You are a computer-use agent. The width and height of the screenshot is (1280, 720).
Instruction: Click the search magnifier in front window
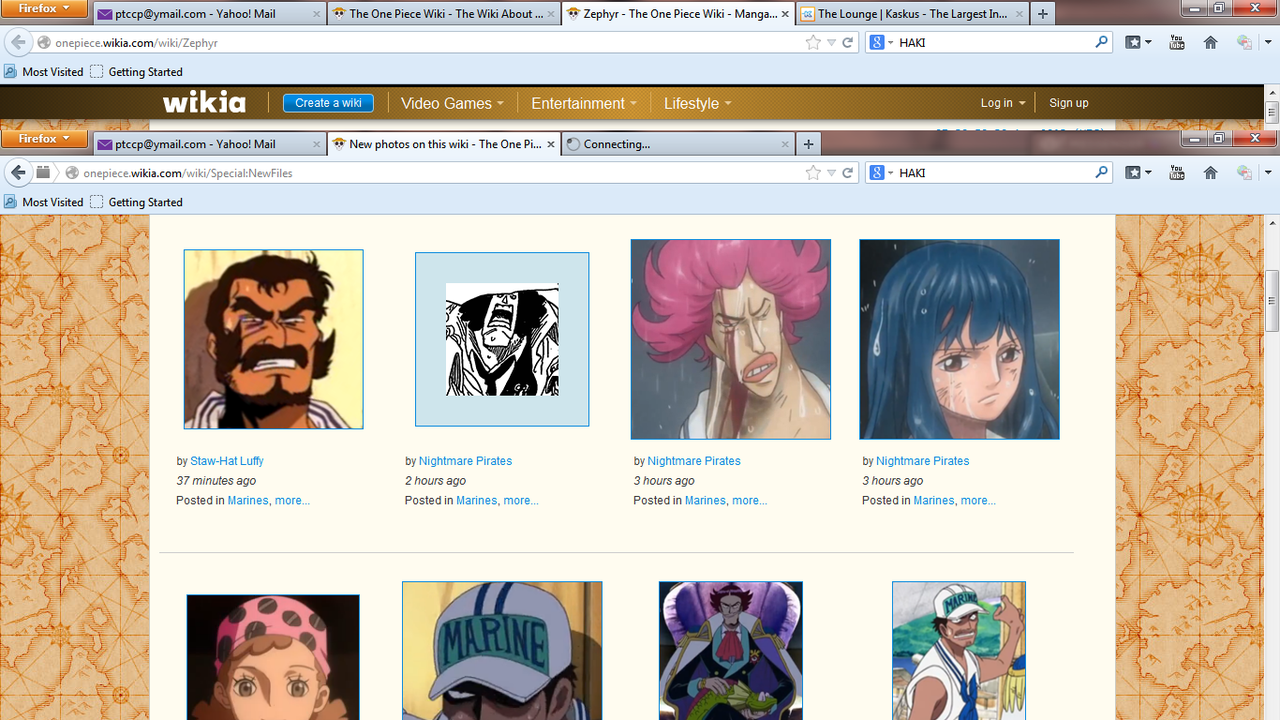point(1101,172)
